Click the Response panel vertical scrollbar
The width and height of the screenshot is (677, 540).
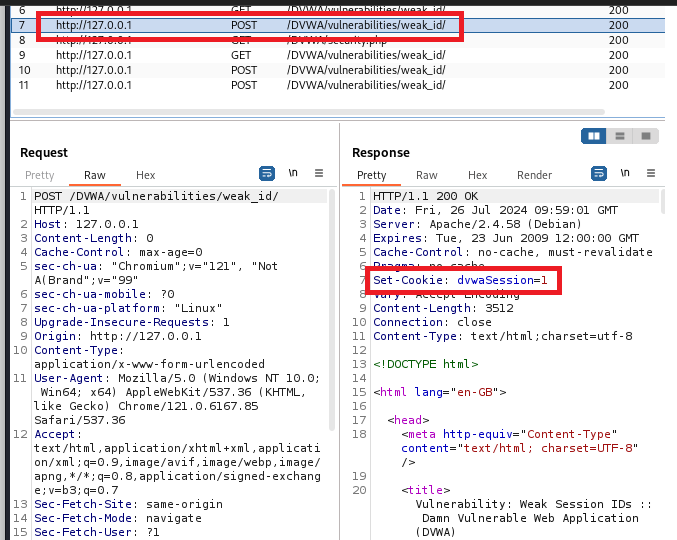(664, 201)
